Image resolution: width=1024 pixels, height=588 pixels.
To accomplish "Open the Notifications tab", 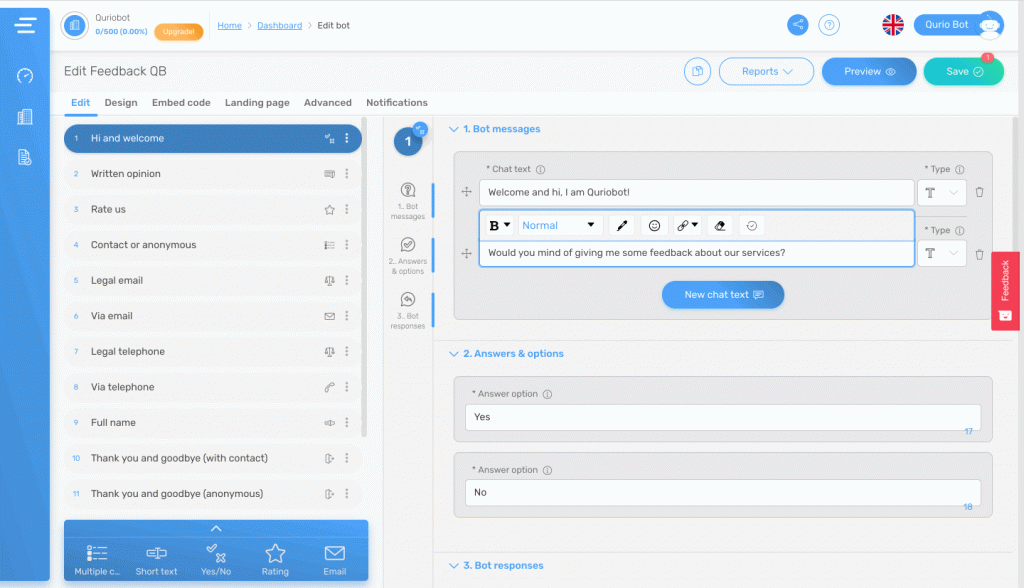I will click(x=396, y=103).
